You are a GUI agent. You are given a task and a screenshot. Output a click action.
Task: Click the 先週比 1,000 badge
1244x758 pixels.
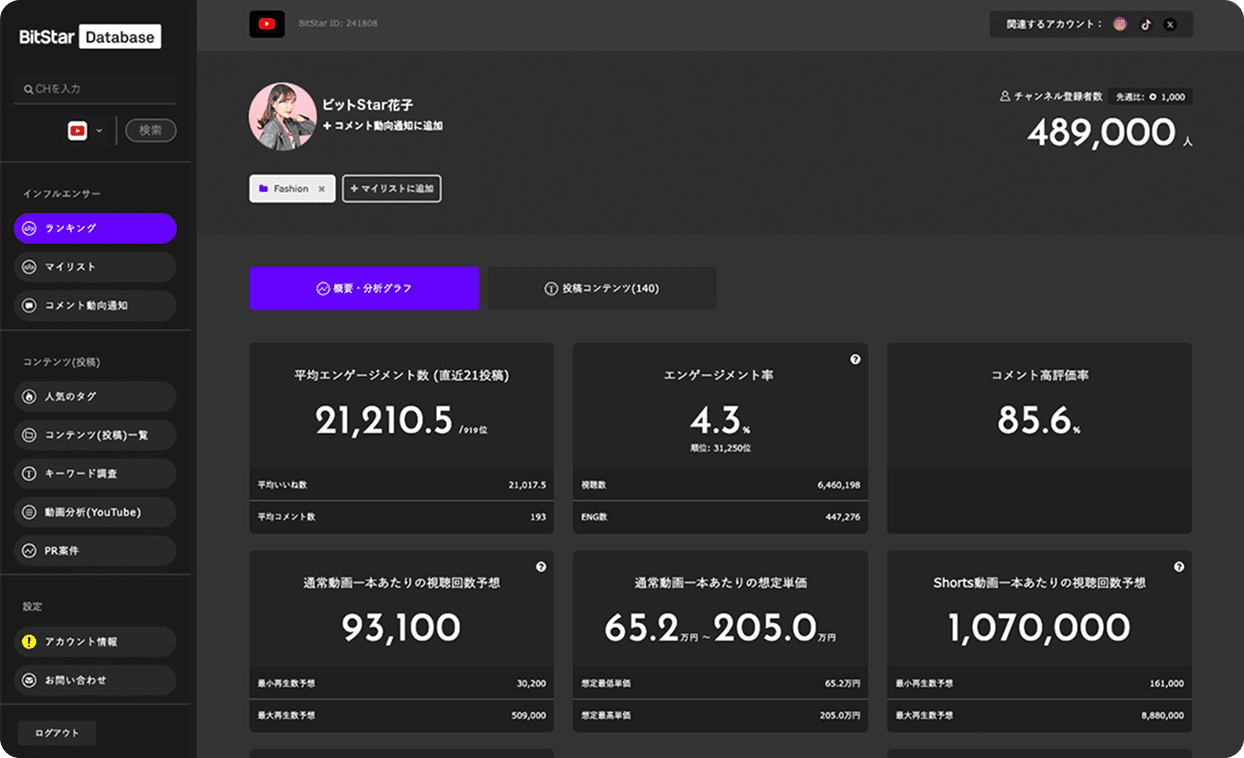1150,97
